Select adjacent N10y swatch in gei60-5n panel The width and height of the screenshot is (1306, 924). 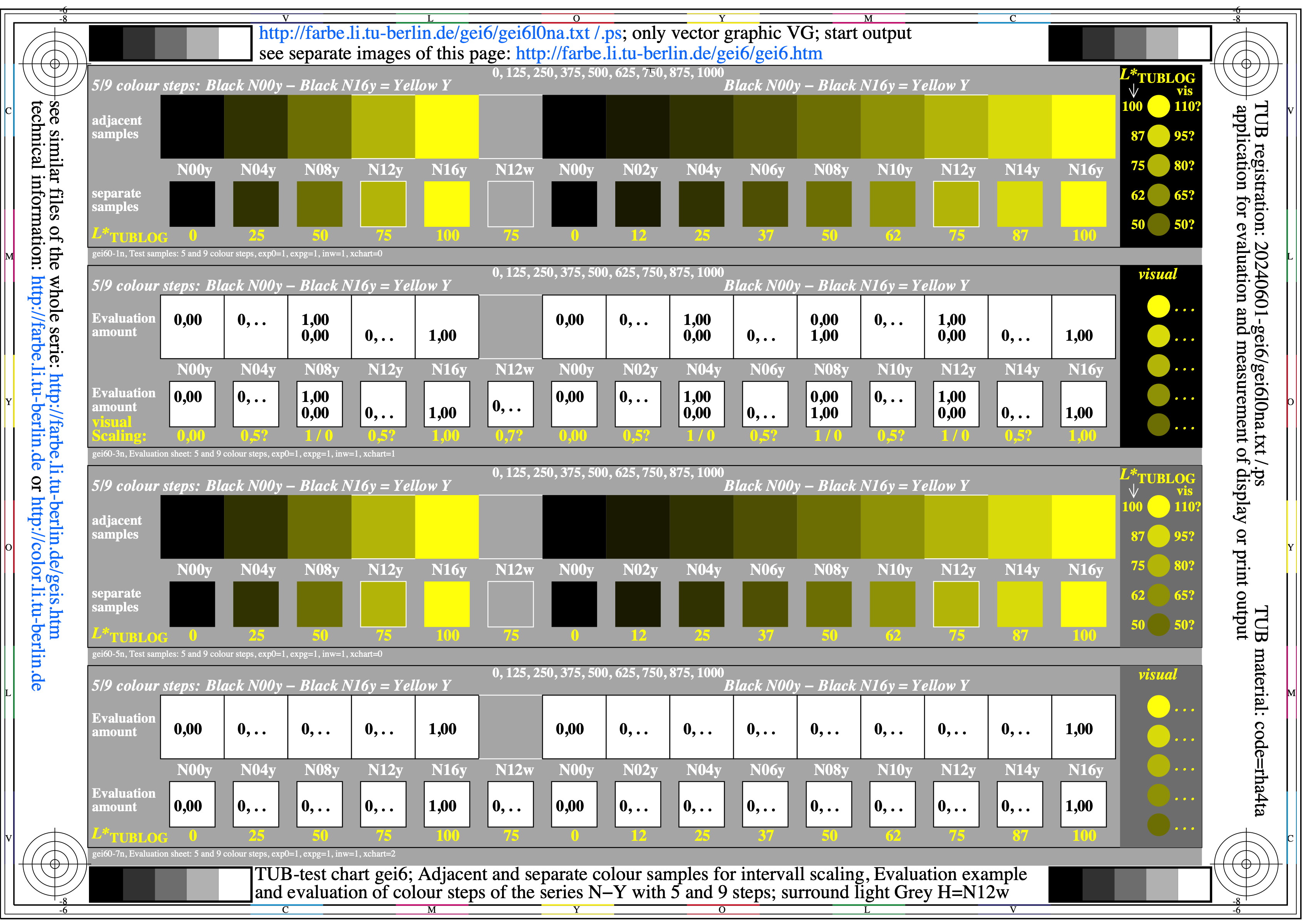tap(892, 527)
